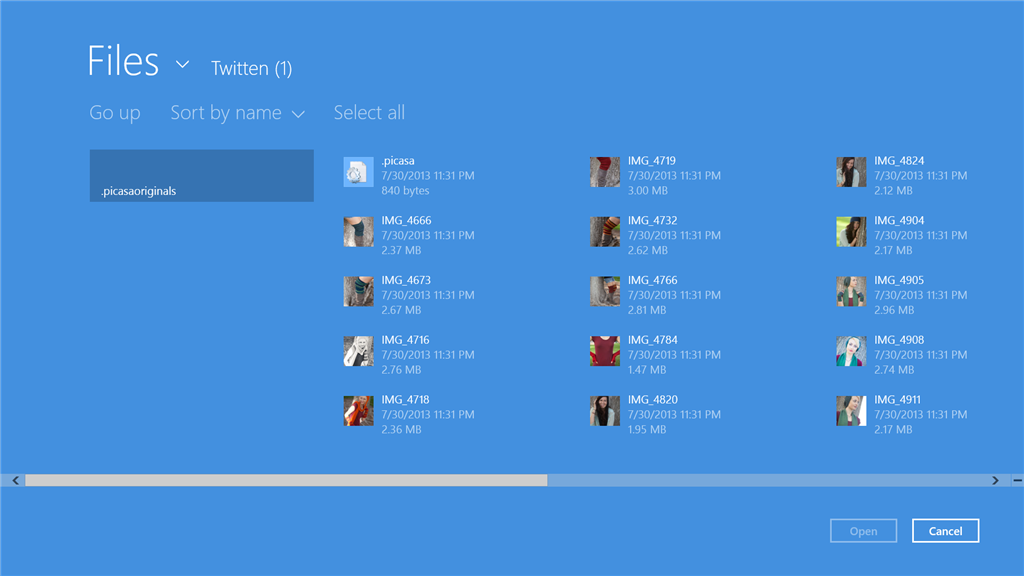This screenshot has height=576, width=1024.
Task: Click the zoom out minus button
Action: (x=1017, y=480)
